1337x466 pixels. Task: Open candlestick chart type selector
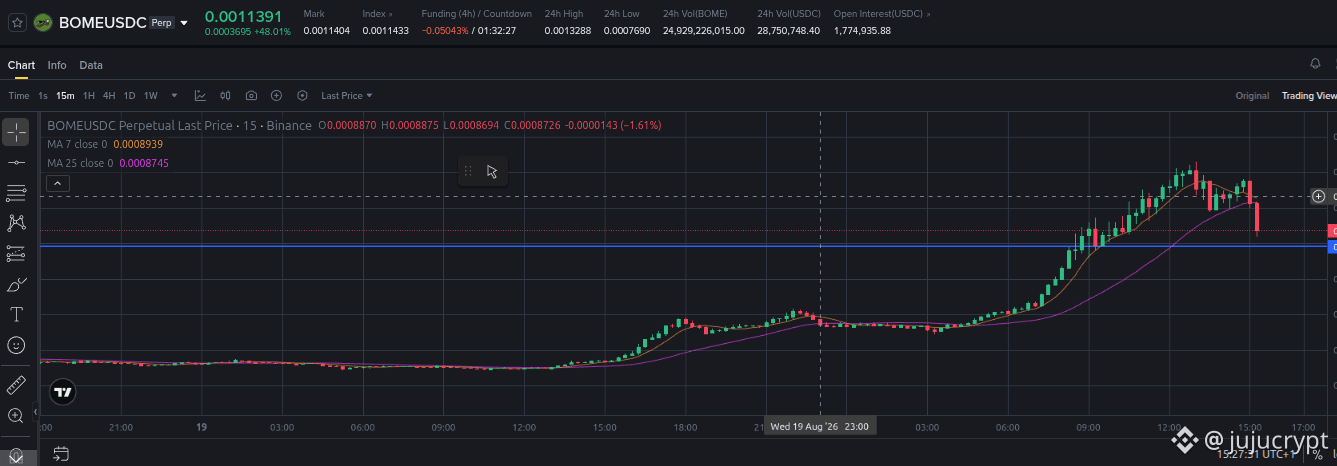(225, 96)
